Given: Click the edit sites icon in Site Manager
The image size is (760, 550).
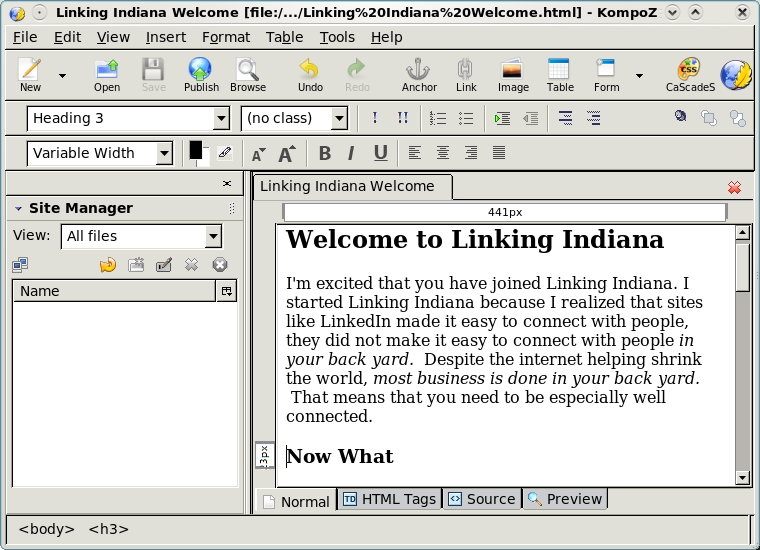Looking at the screenshot, I should (x=20, y=265).
